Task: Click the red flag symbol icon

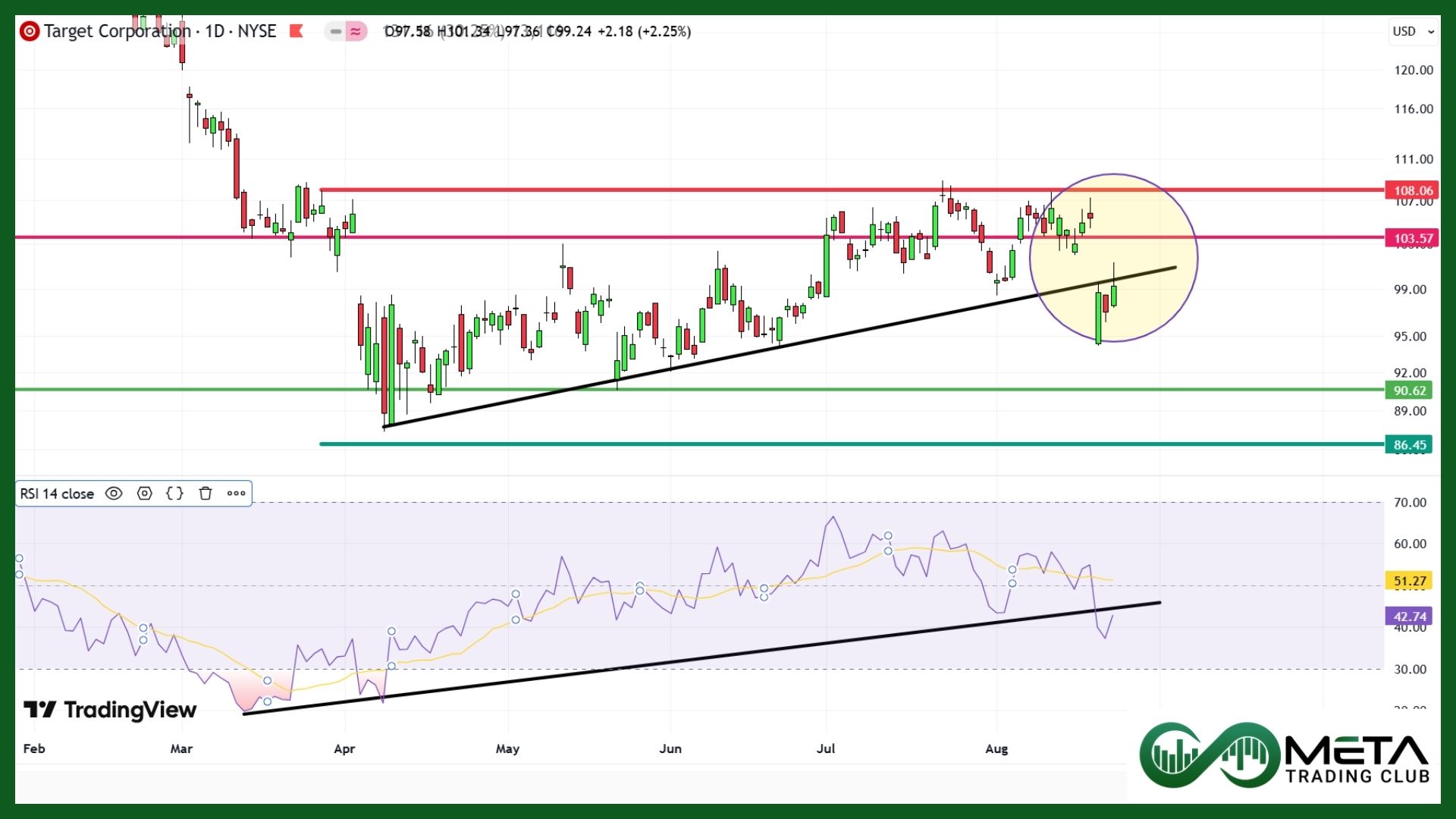Action: (x=297, y=31)
